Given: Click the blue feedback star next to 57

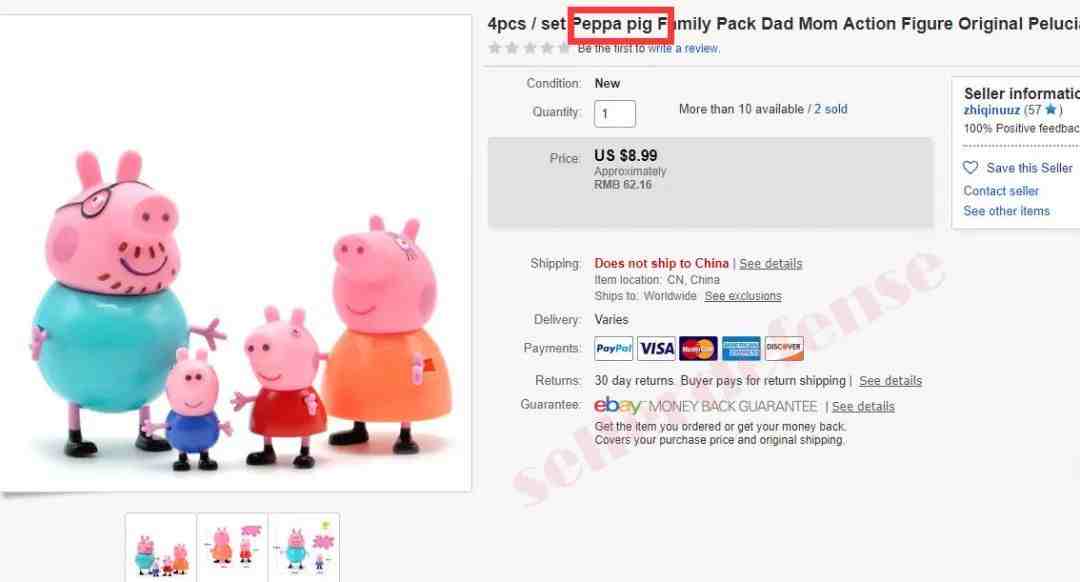Looking at the screenshot, I should click(x=1050, y=110).
